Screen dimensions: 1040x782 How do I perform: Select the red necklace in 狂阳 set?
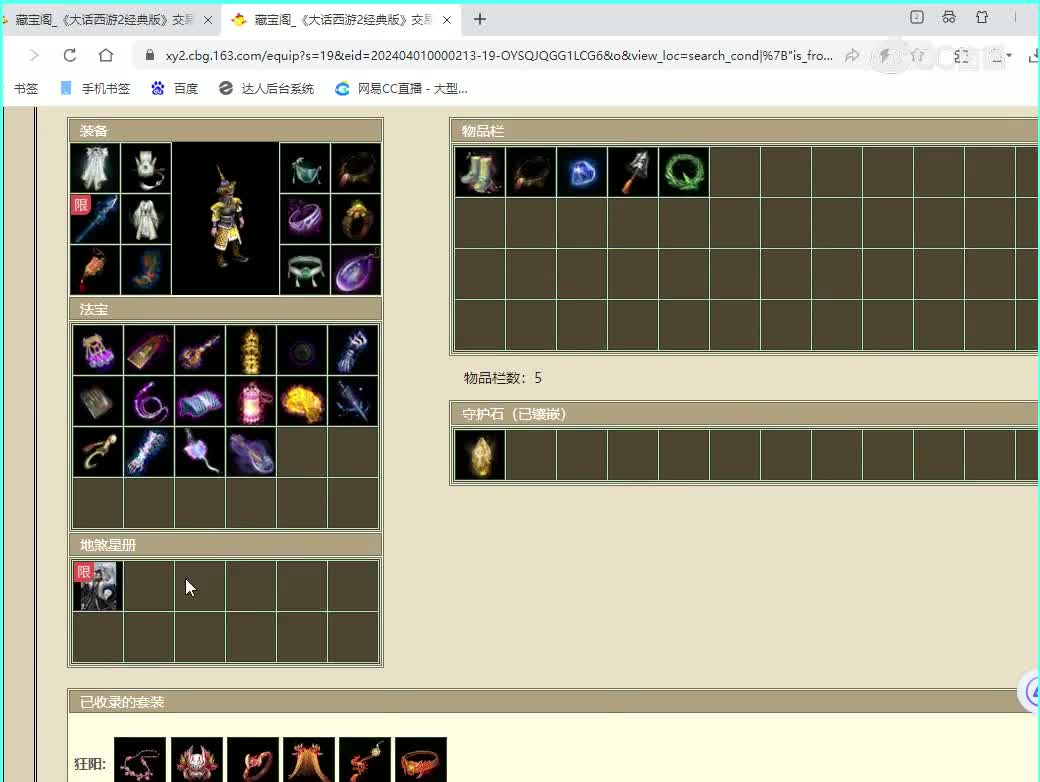point(140,761)
